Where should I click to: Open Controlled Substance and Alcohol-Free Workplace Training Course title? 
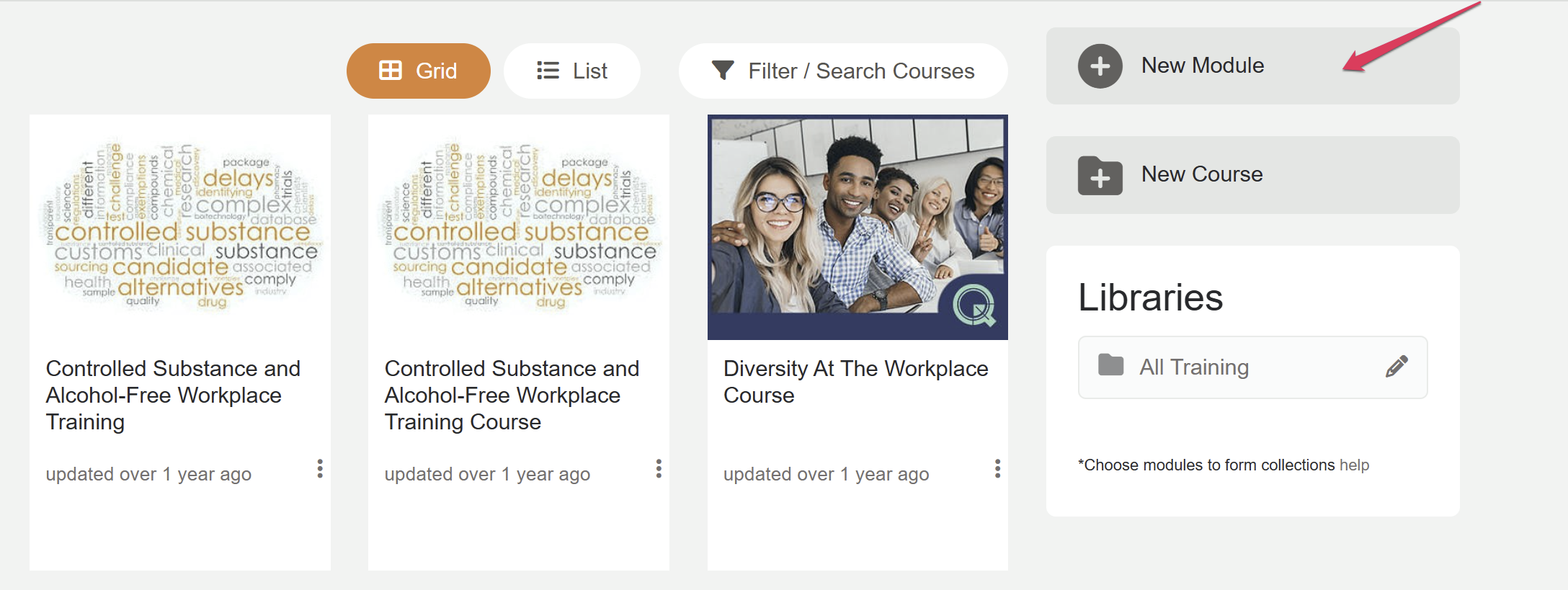512,395
